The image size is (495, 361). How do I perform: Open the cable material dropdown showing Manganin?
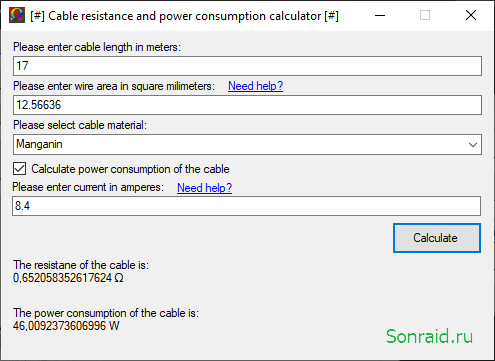247,144
